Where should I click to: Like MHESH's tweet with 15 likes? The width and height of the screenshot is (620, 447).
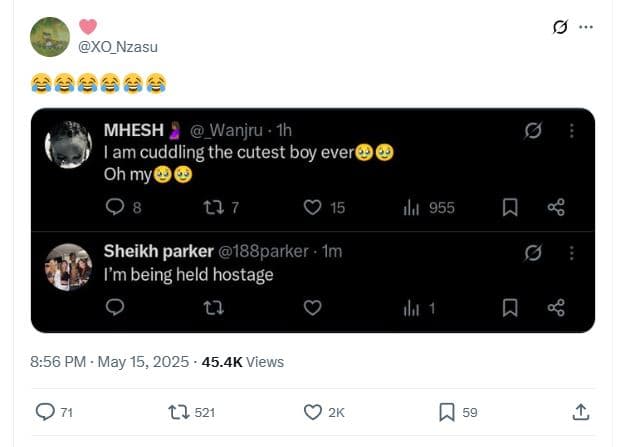tap(313, 207)
